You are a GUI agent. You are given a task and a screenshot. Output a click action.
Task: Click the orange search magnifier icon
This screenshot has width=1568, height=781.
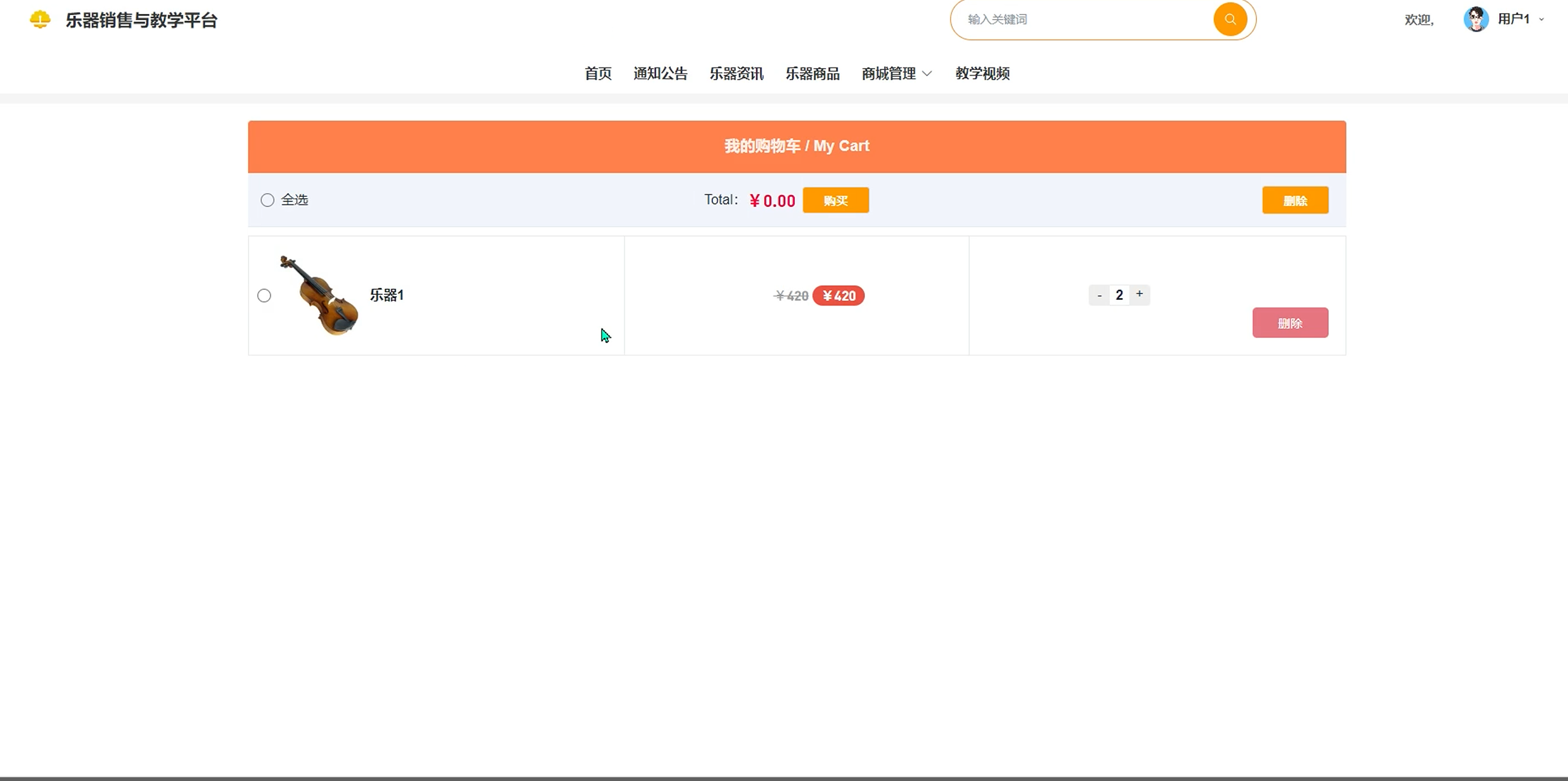point(1230,20)
